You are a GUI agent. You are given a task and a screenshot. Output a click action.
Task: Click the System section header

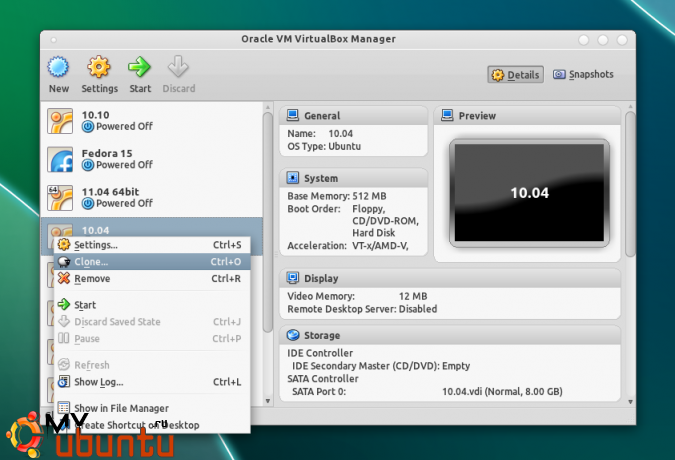point(353,178)
